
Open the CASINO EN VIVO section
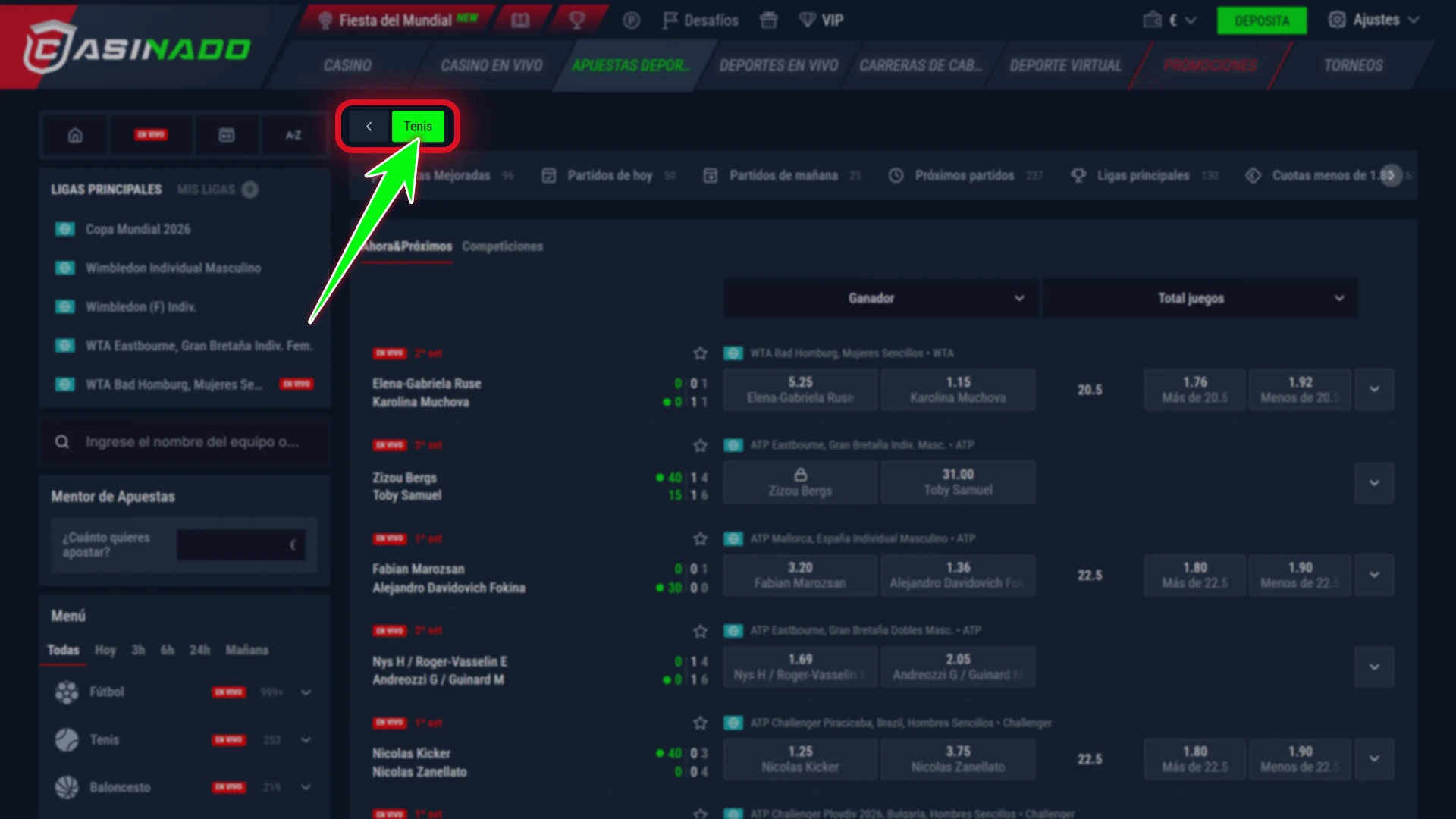point(491,65)
